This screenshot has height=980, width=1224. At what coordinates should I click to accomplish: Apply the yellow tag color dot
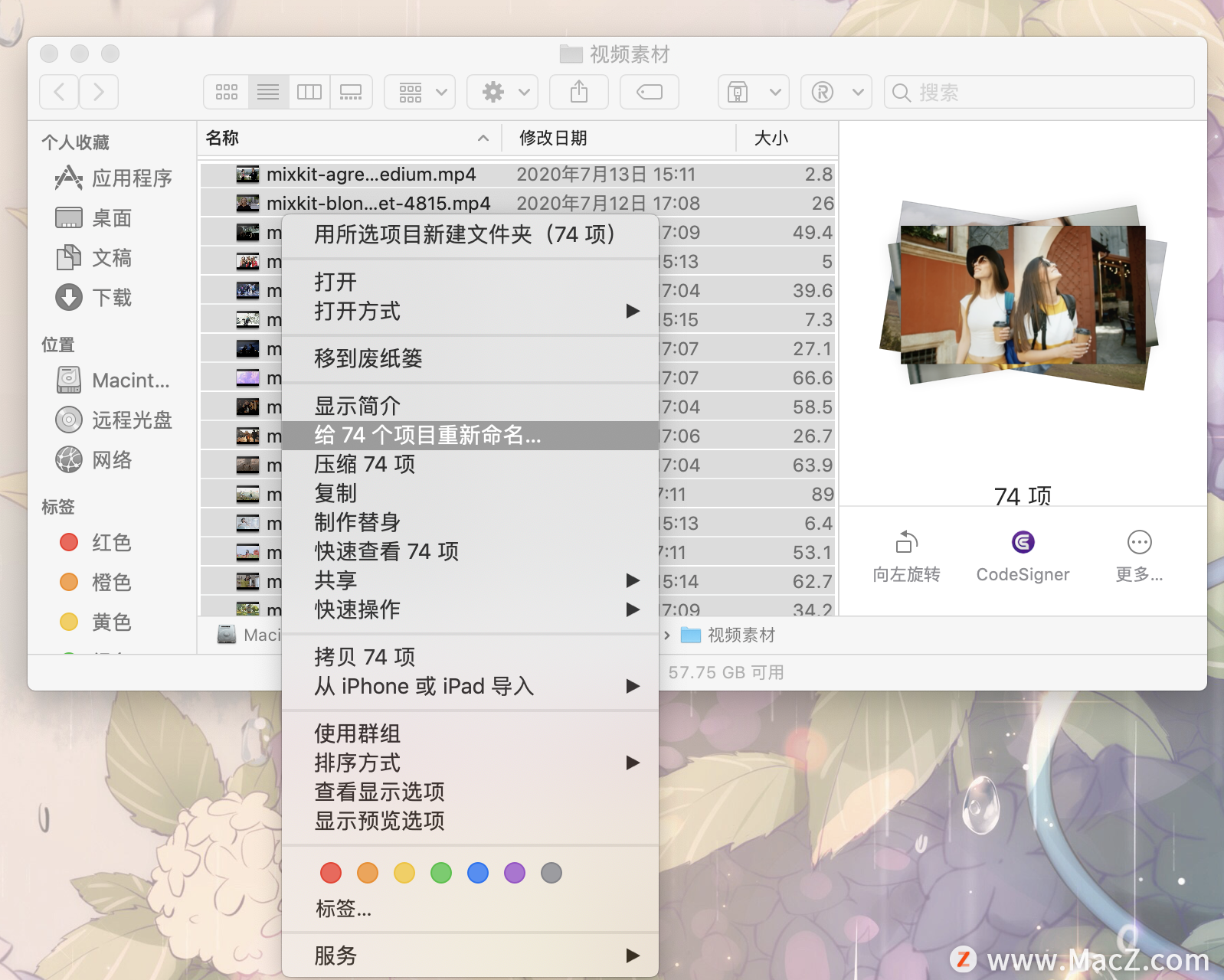point(404,873)
